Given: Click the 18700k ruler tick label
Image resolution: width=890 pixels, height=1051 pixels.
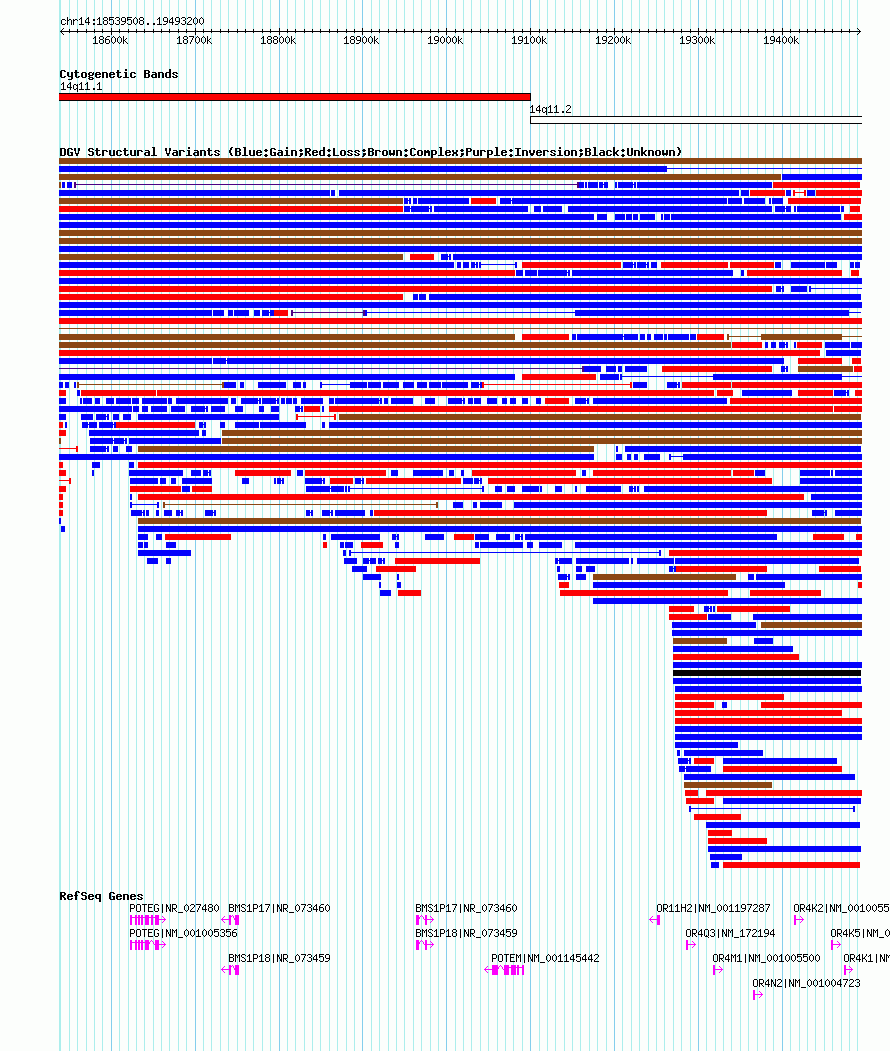Looking at the screenshot, I should pos(194,40).
